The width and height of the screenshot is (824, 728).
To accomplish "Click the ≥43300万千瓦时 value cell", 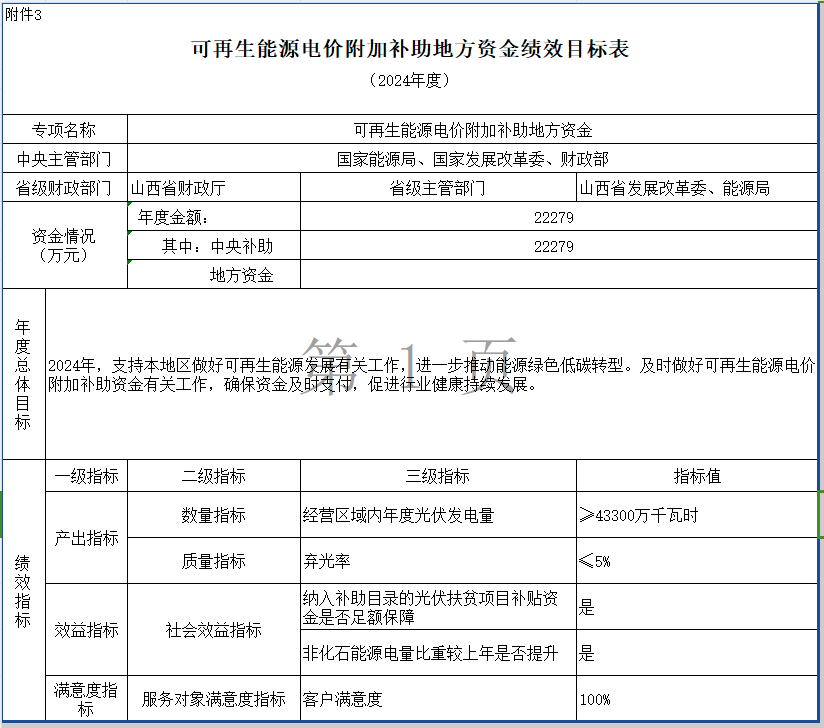I will (x=696, y=515).
